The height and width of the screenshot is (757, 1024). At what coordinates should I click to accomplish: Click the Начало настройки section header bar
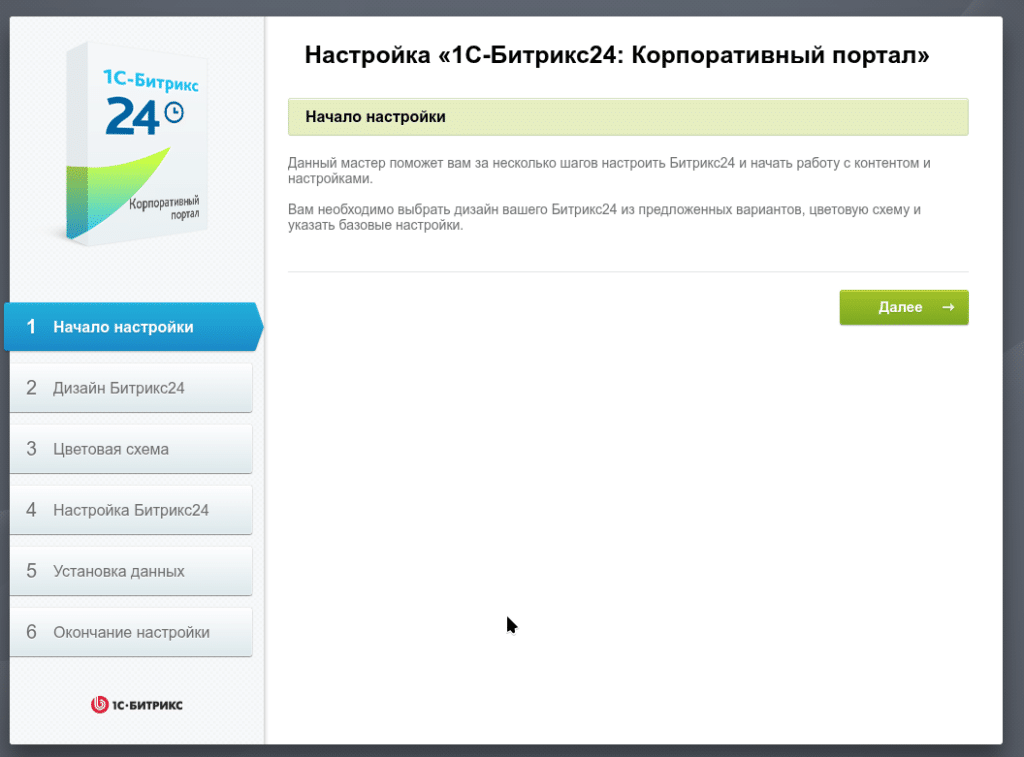(x=628, y=117)
